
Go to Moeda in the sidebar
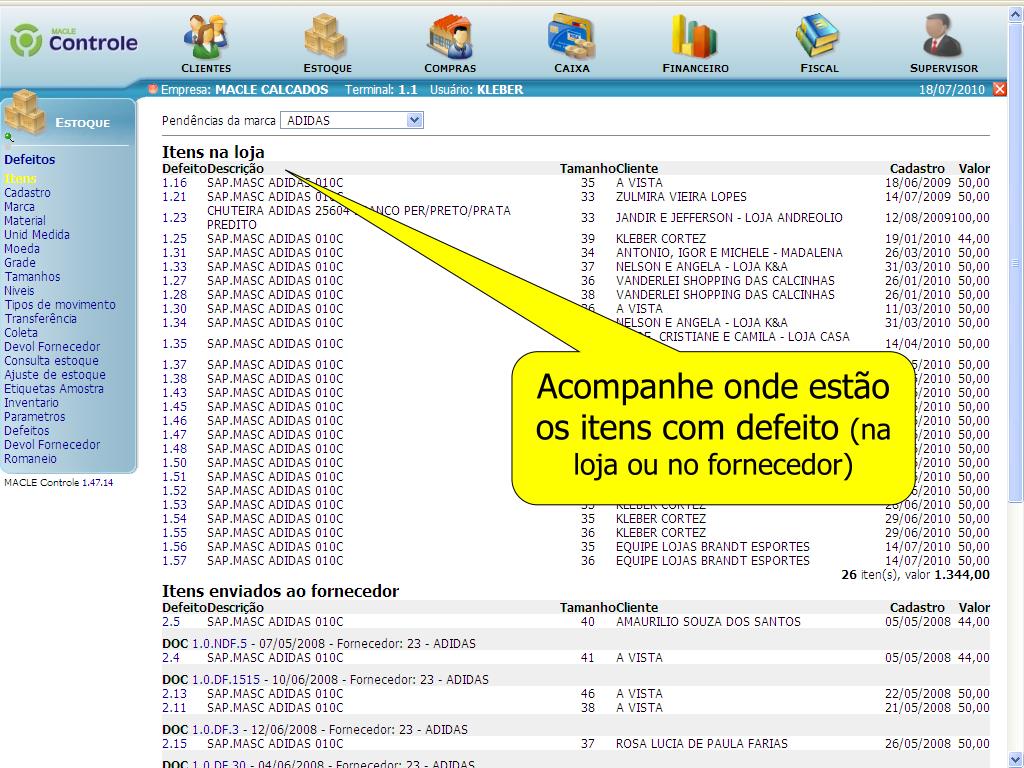tap(22, 249)
